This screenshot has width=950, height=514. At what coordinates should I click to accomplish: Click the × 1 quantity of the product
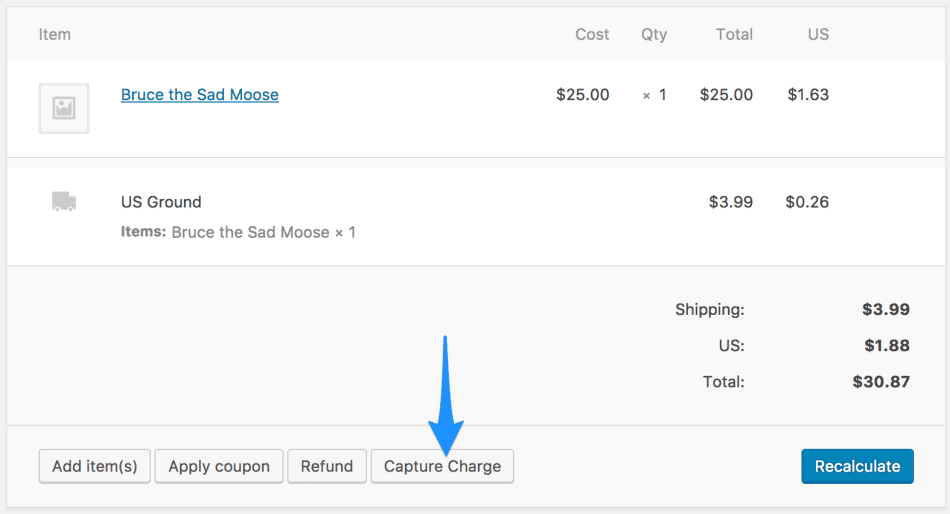(x=654, y=95)
